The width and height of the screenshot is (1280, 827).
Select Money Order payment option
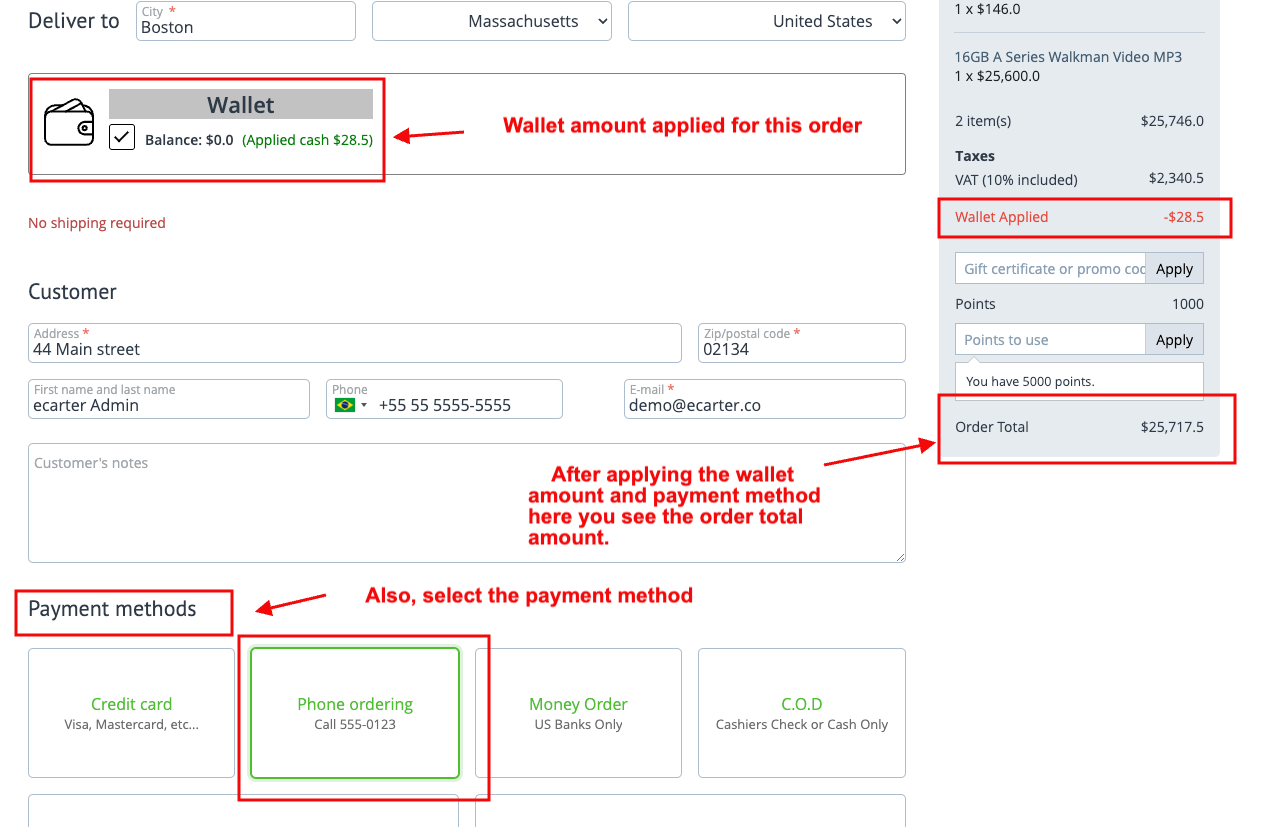[578, 712]
